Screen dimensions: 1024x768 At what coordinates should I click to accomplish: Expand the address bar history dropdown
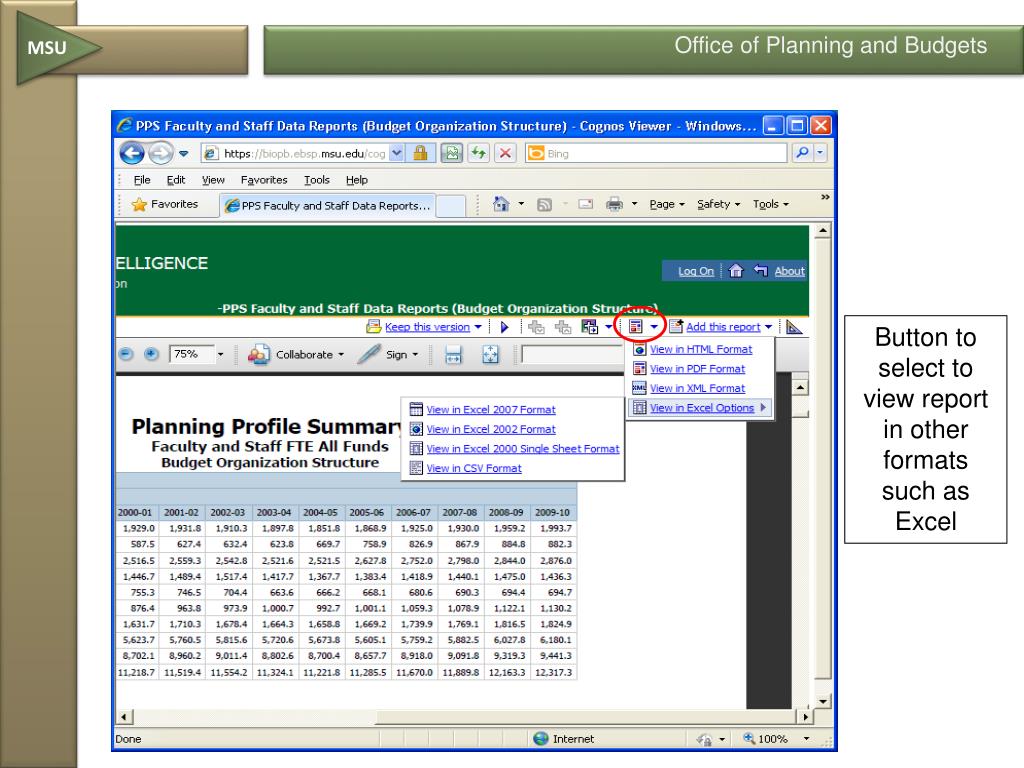[x=396, y=153]
